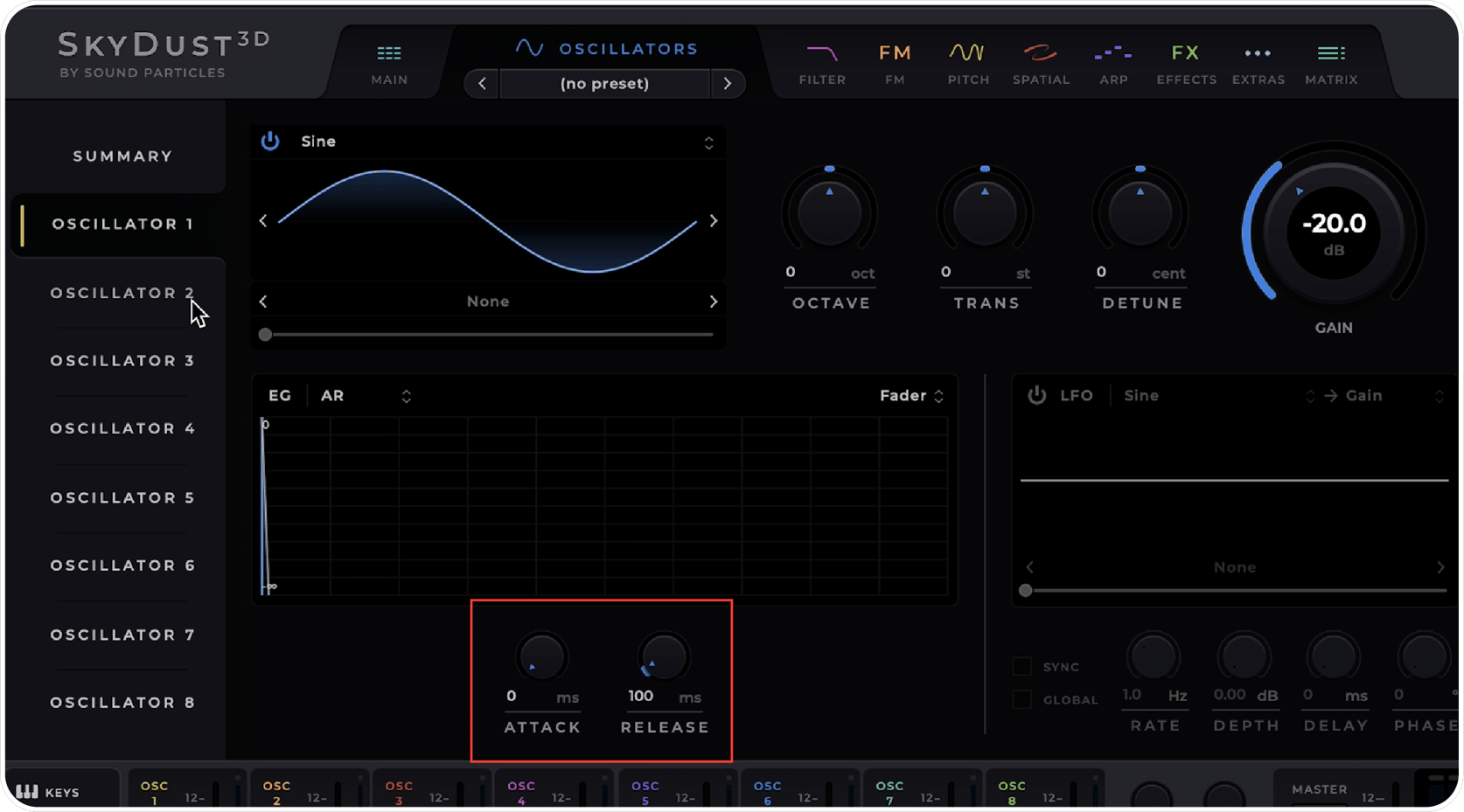The image size is (1464, 812).
Task: Click the next preset arrow button
Action: pyautogui.click(x=728, y=83)
